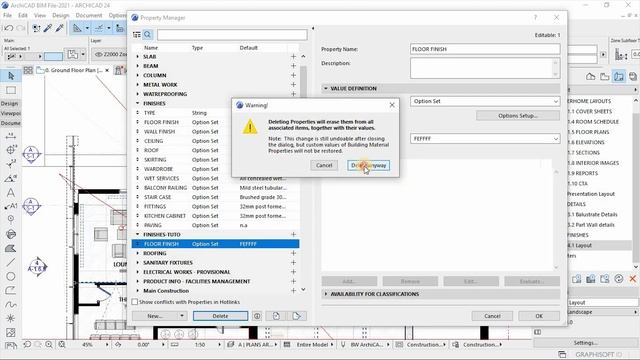This screenshot has width=640, height=360.
Task: Collapse the FINISHES property group
Action: (138, 103)
